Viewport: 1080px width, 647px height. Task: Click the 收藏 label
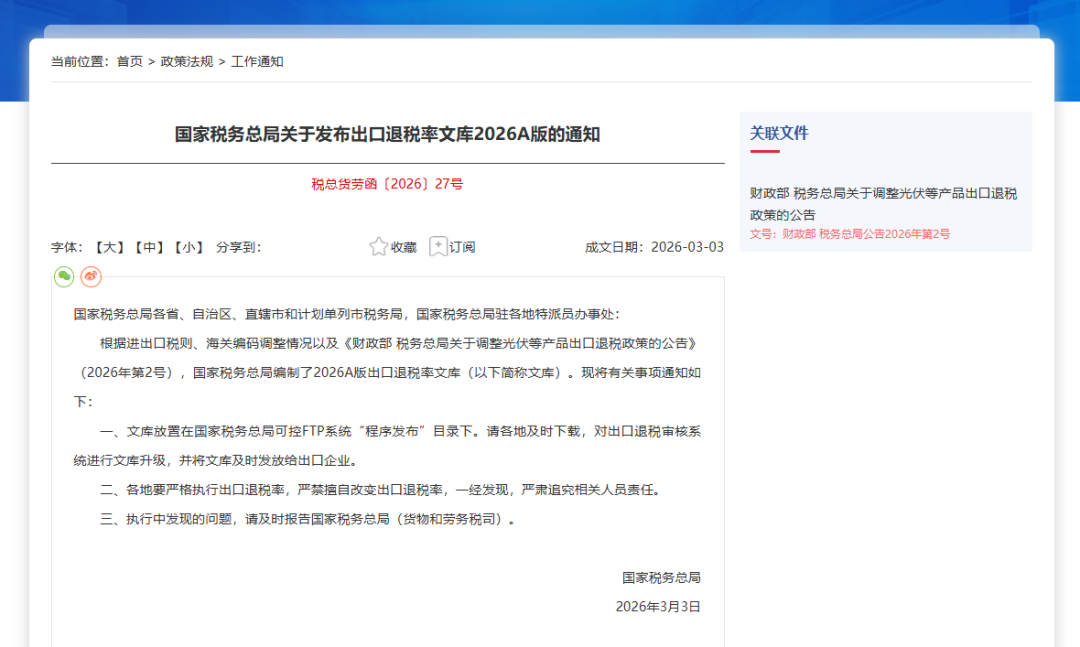[x=404, y=247]
